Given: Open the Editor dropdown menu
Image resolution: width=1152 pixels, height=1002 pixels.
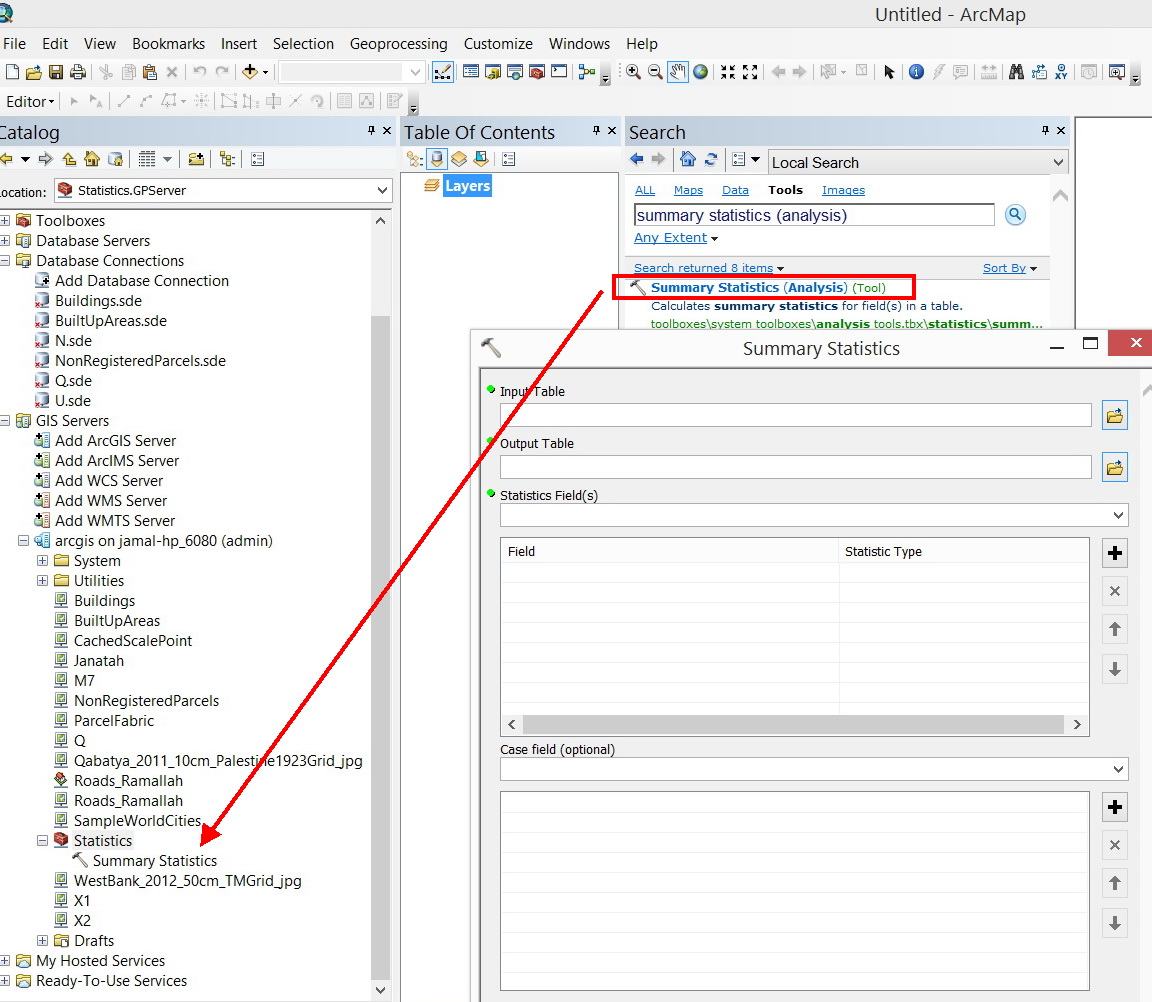Looking at the screenshot, I should (31, 101).
